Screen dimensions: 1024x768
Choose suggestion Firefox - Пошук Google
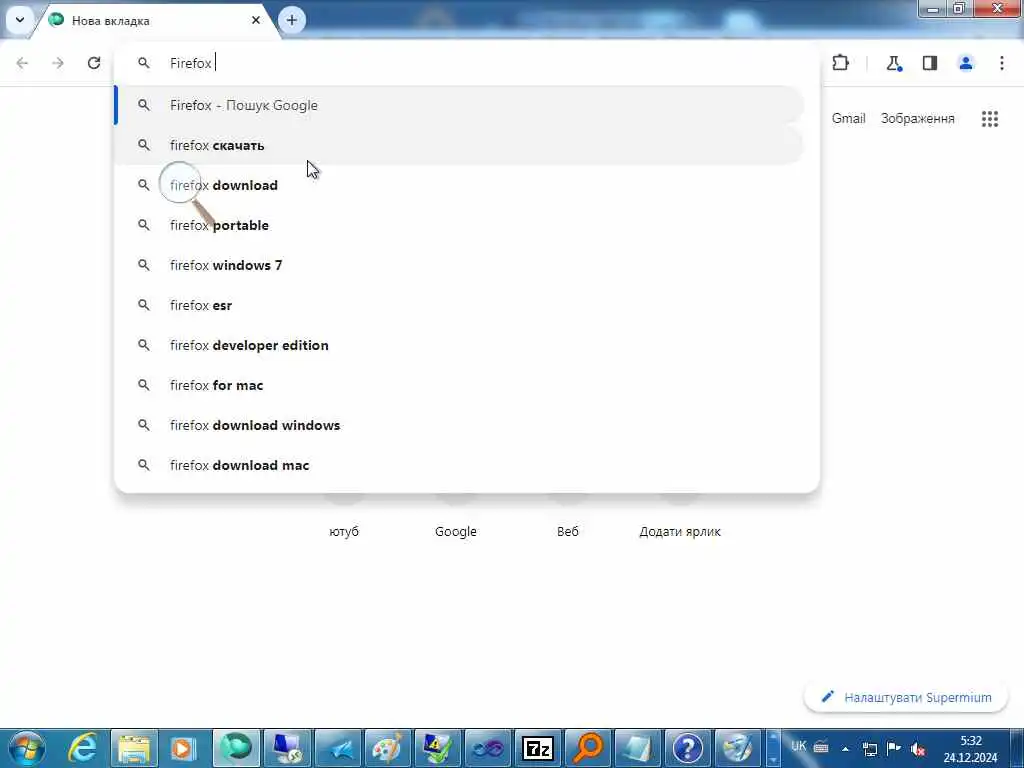point(460,105)
